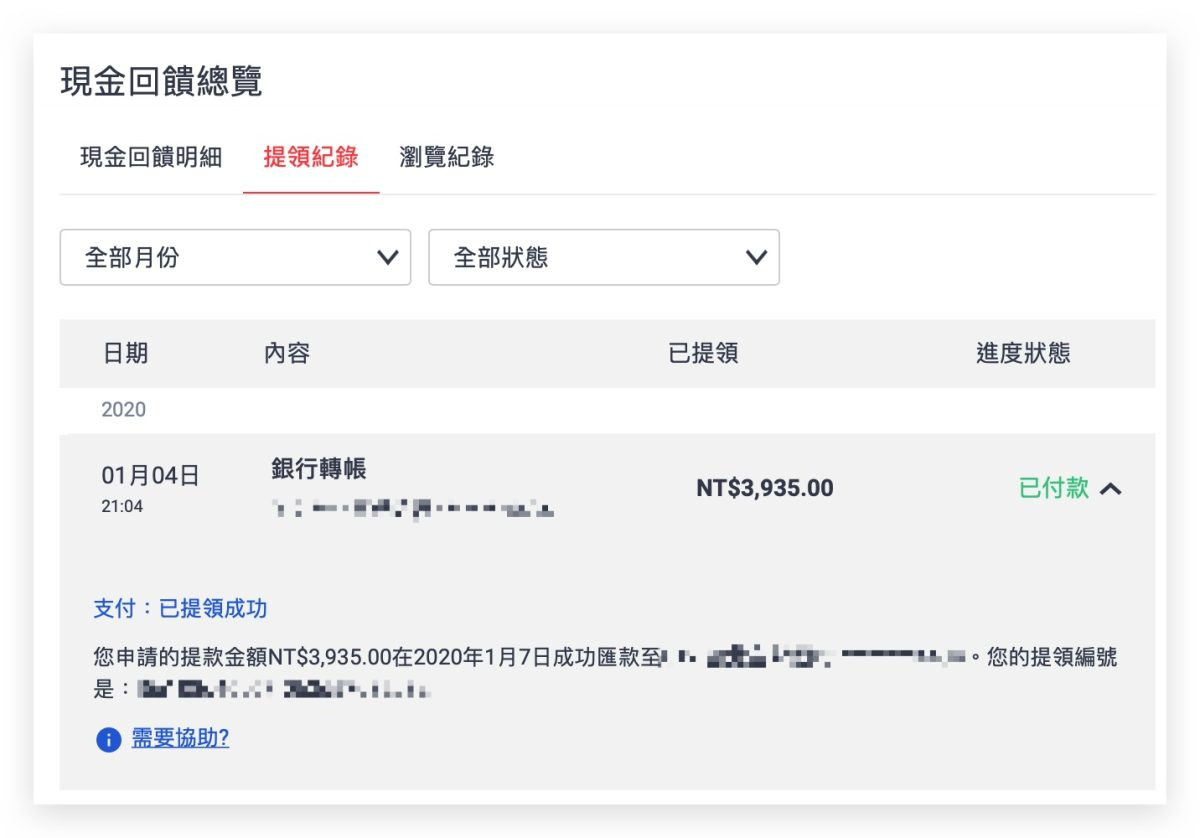The width and height of the screenshot is (1200, 838).
Task: Go to the 瀏覽紀錄 tab
Action: (x=446, y=157)
